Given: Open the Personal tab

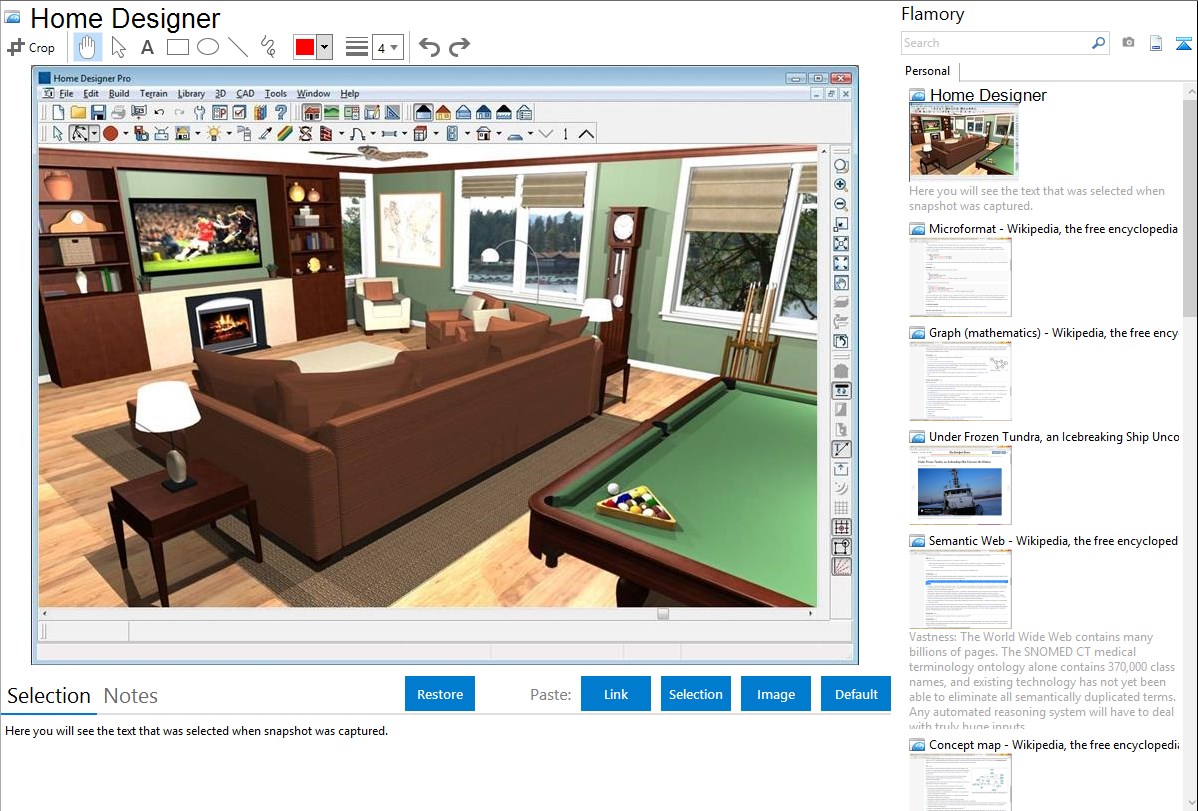Looking at the screenshot, I should click(x=927, y=71).
